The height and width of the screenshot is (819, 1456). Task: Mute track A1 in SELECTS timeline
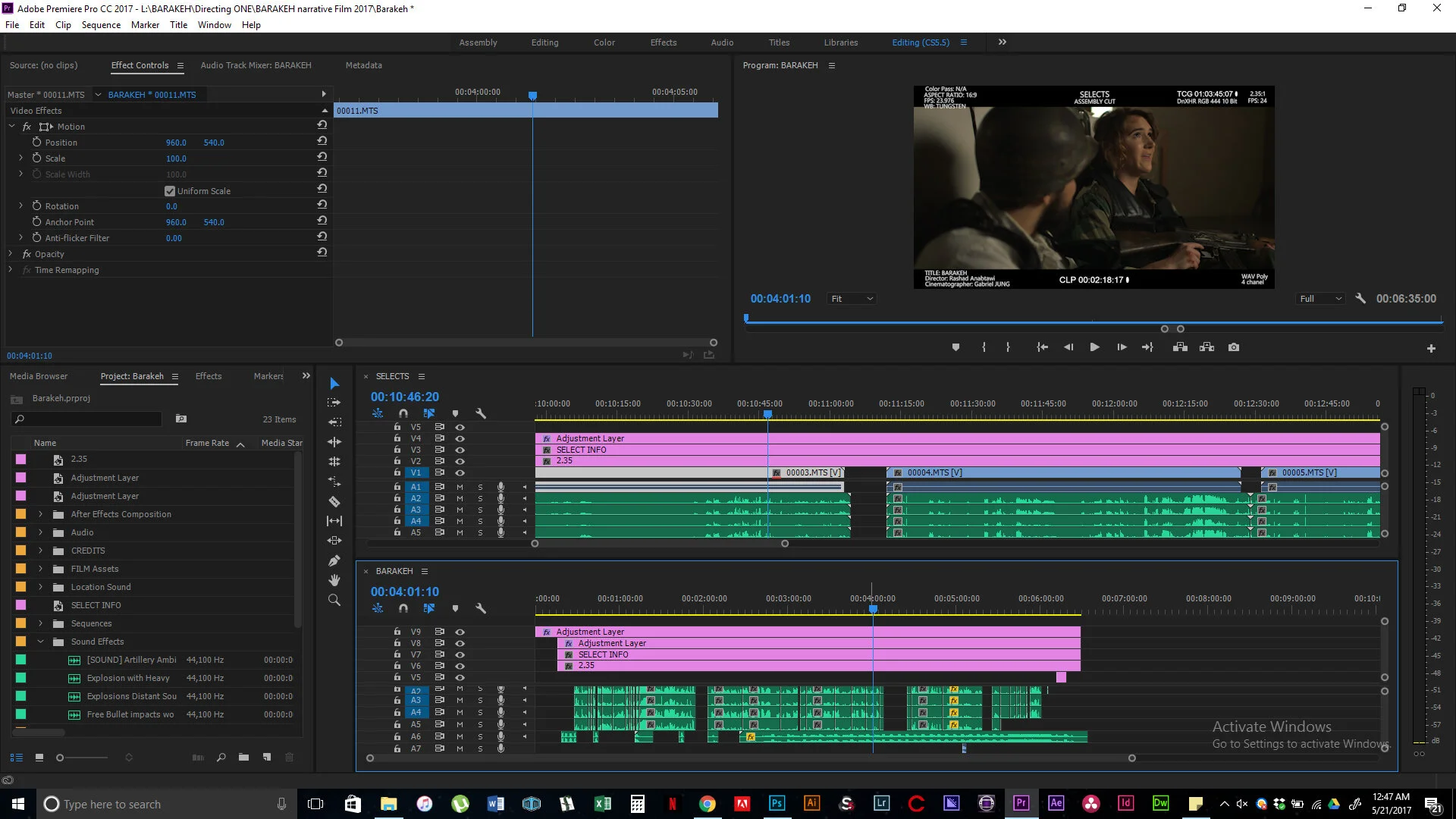460,487
